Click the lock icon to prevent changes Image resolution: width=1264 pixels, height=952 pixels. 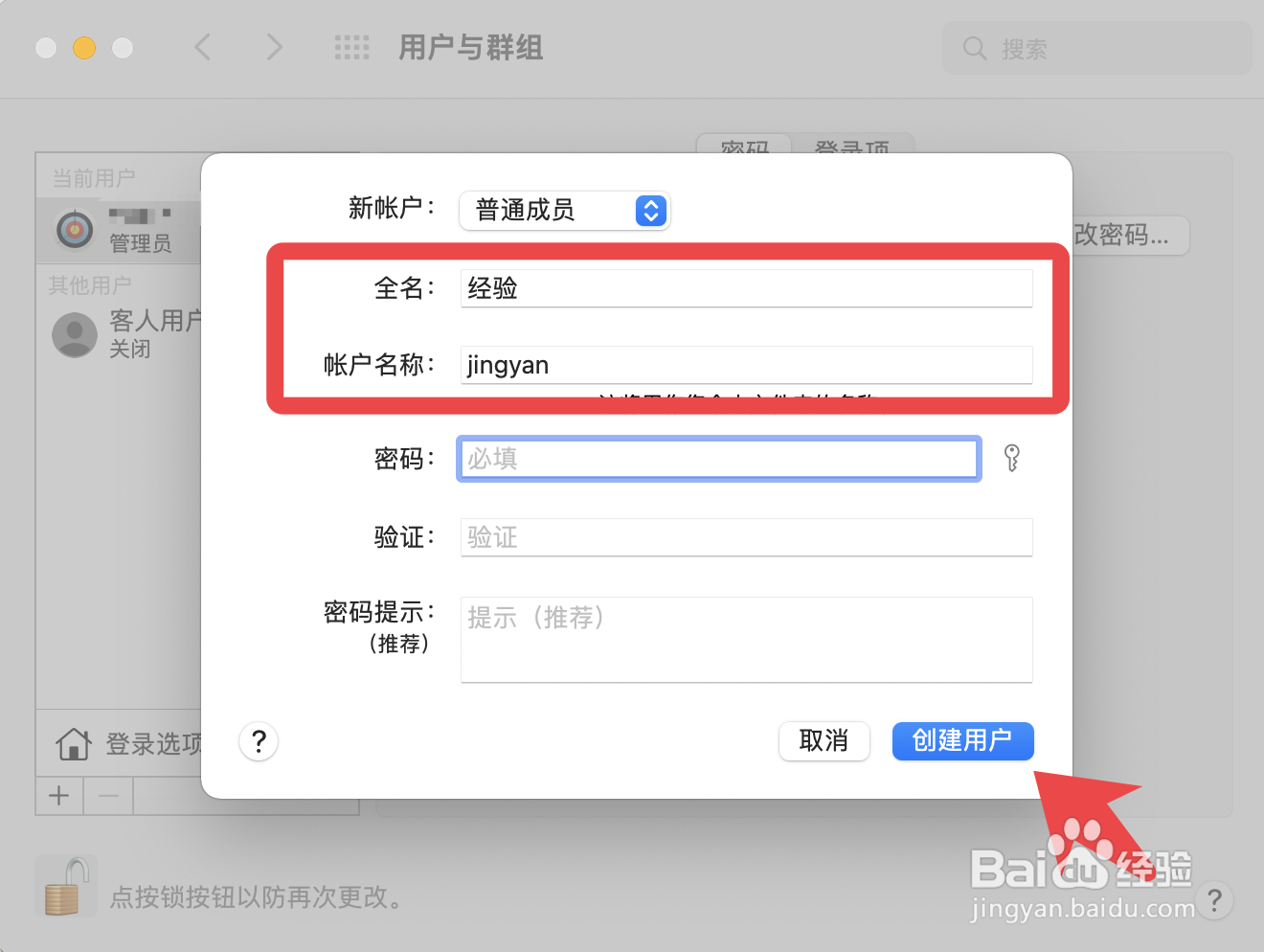[x=67, y=887]
